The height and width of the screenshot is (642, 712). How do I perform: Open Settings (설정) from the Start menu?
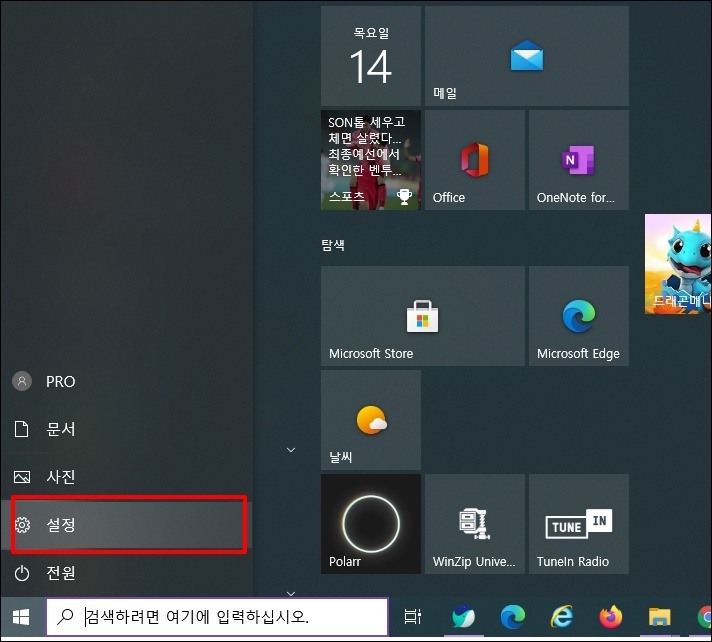tap(126, 524)
